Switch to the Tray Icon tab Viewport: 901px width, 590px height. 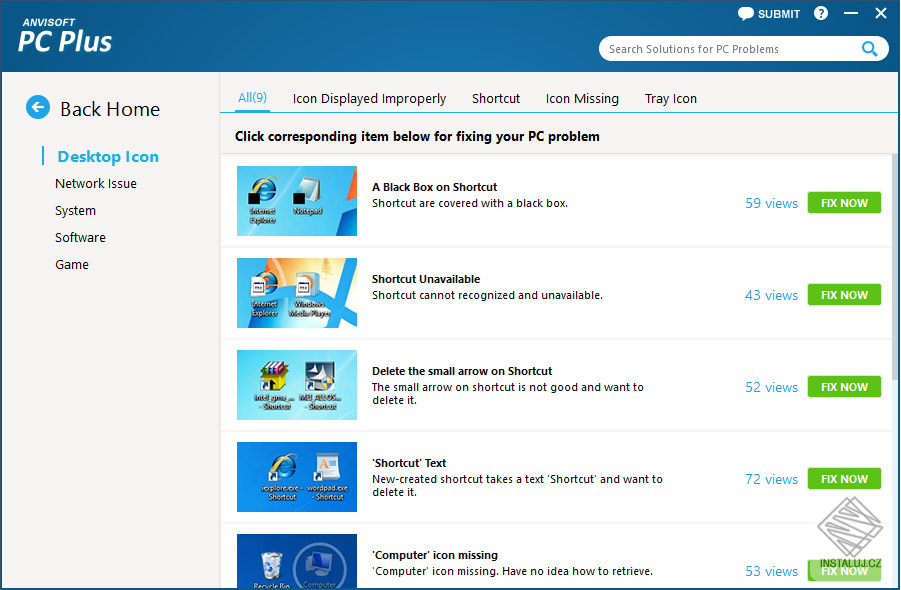pos(671,99)
